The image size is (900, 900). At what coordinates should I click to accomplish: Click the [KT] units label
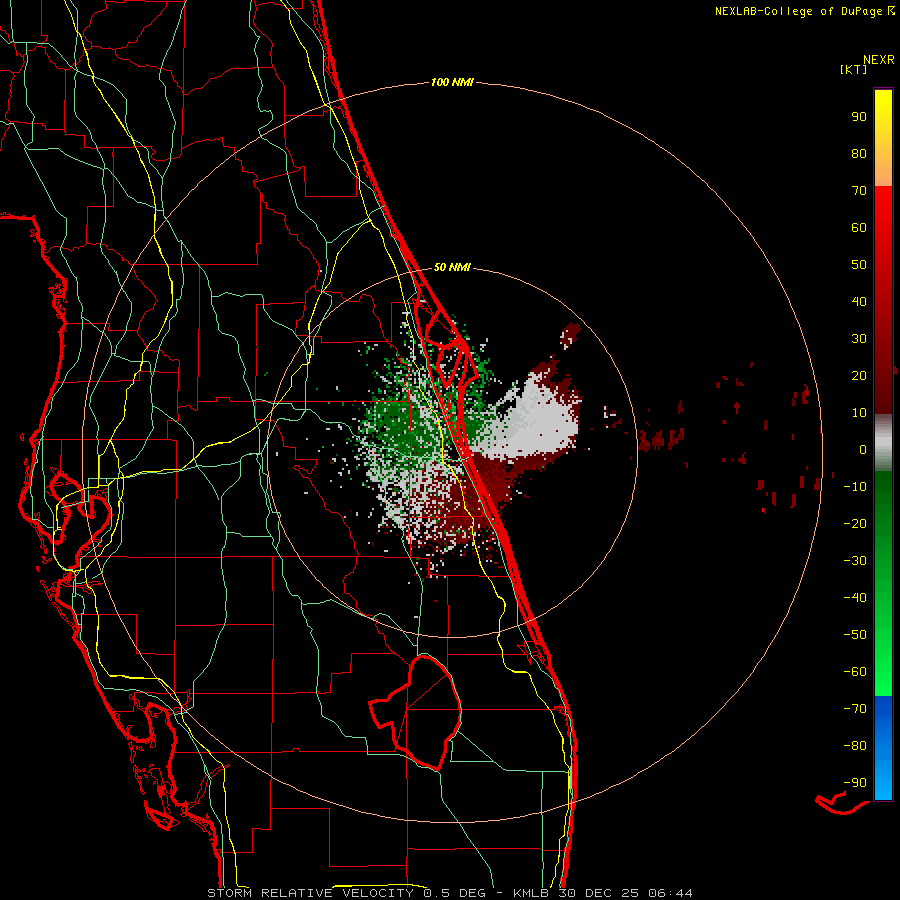pyautogui.click(x=853, y=69)
